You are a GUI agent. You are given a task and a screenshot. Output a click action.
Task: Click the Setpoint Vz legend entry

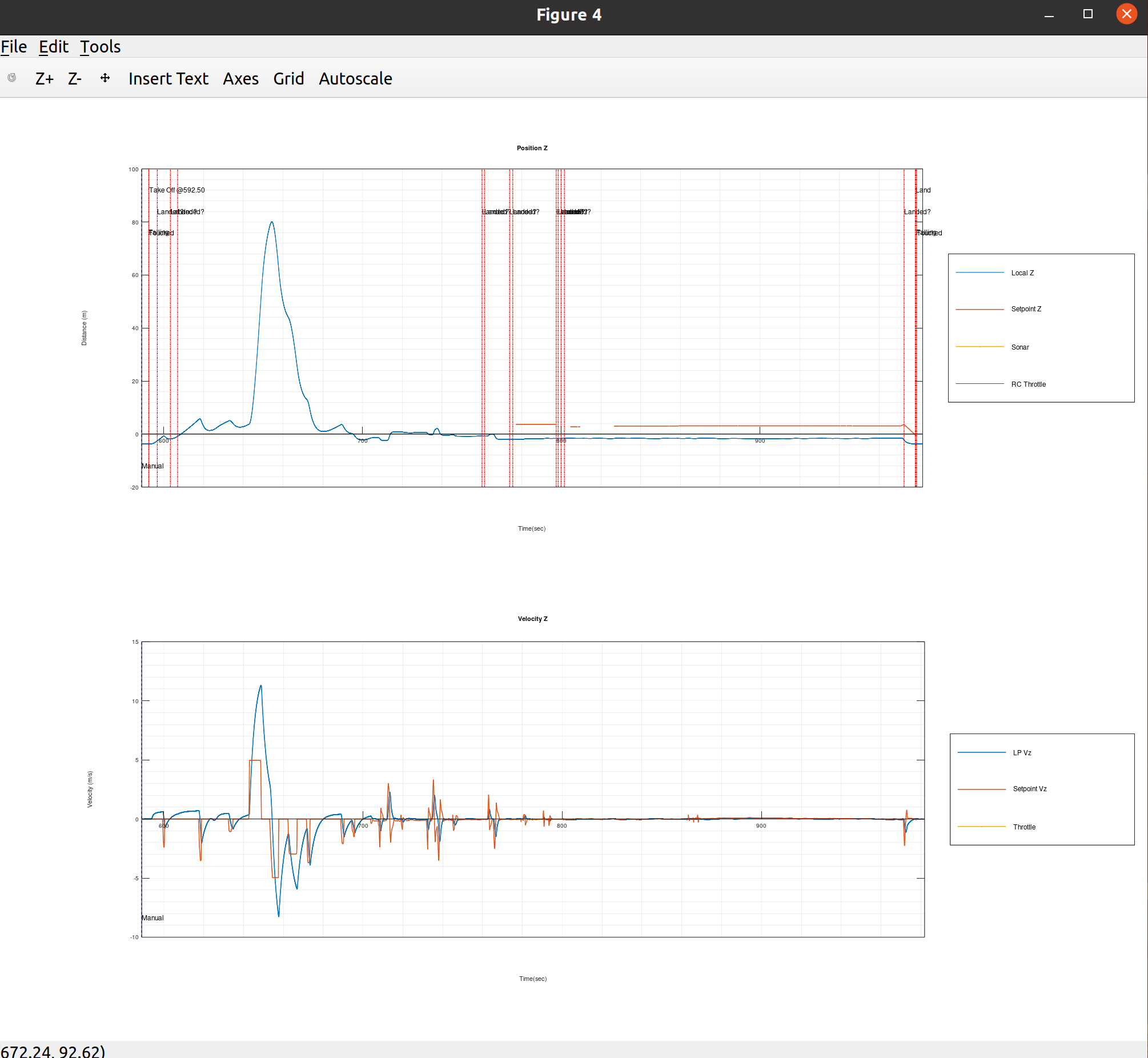(1029, 789)
